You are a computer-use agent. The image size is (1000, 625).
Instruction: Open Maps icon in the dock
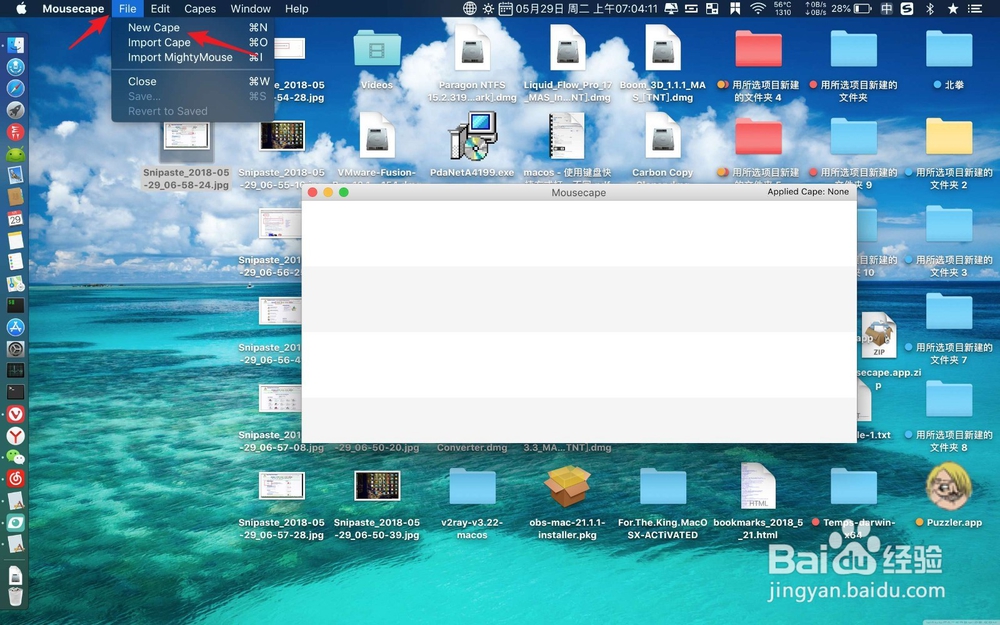(x=15, y=284)
